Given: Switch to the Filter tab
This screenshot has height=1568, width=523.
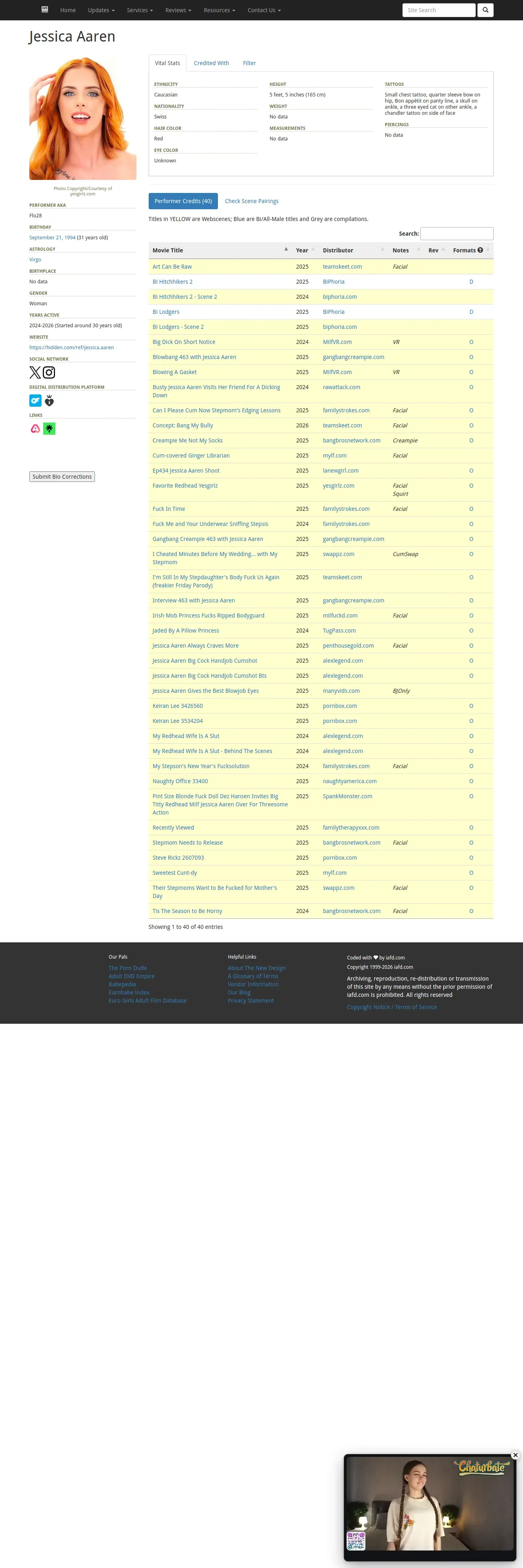Looking at the screenshot, I should pos(250,64).
